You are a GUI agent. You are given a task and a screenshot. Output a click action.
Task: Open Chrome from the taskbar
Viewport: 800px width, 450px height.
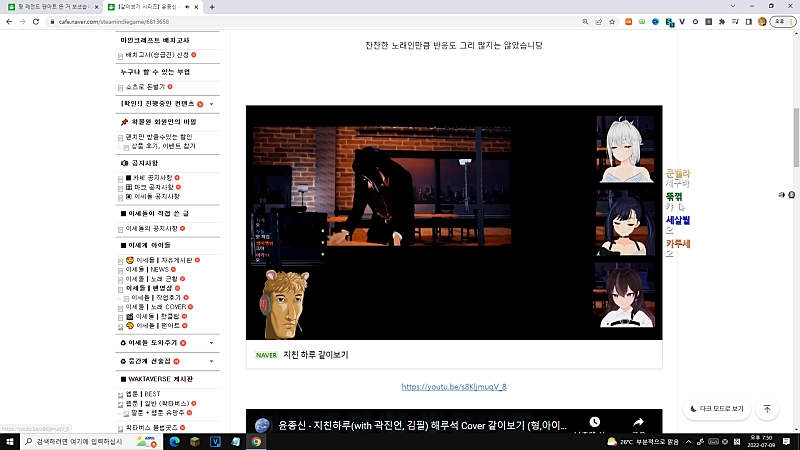[256, 441]
